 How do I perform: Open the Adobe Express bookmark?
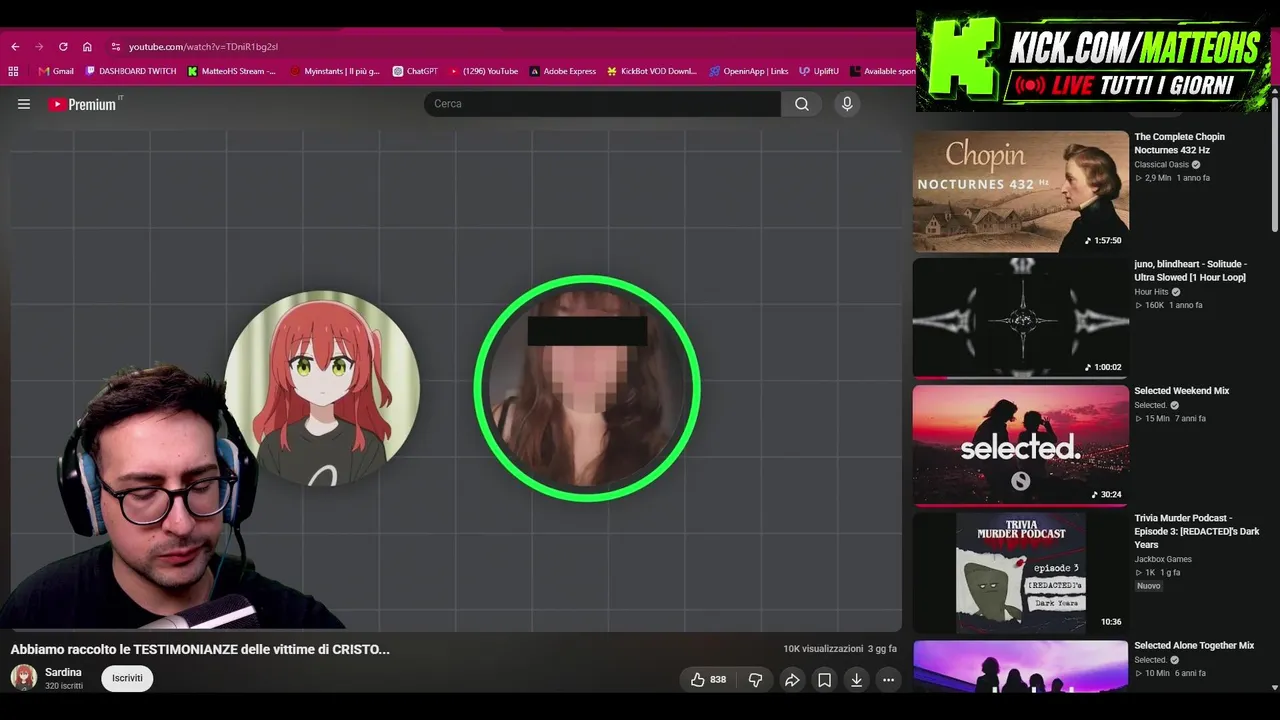coord(563,71)
